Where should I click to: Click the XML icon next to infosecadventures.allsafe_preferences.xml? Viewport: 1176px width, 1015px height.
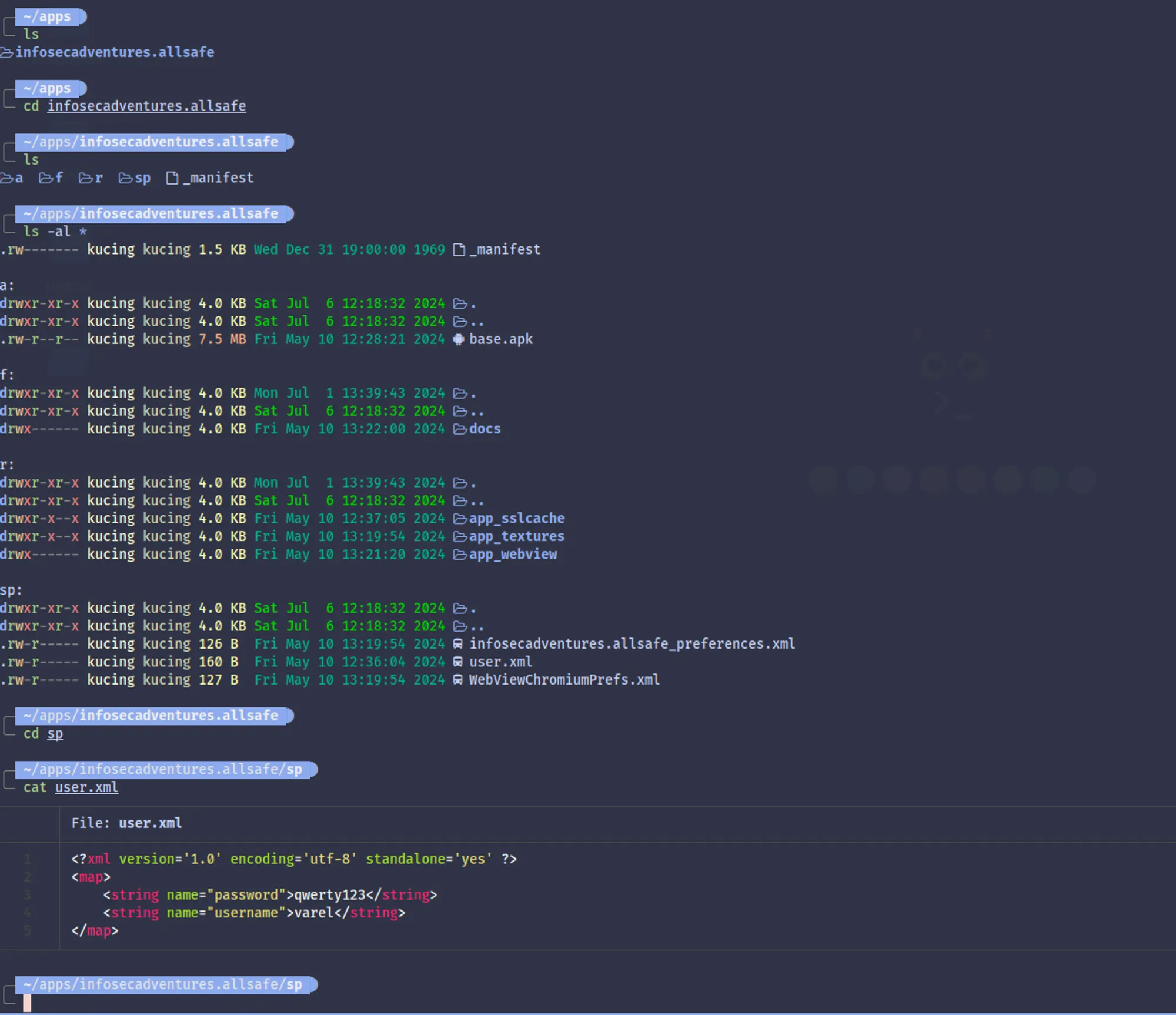(x=458, y=645)
